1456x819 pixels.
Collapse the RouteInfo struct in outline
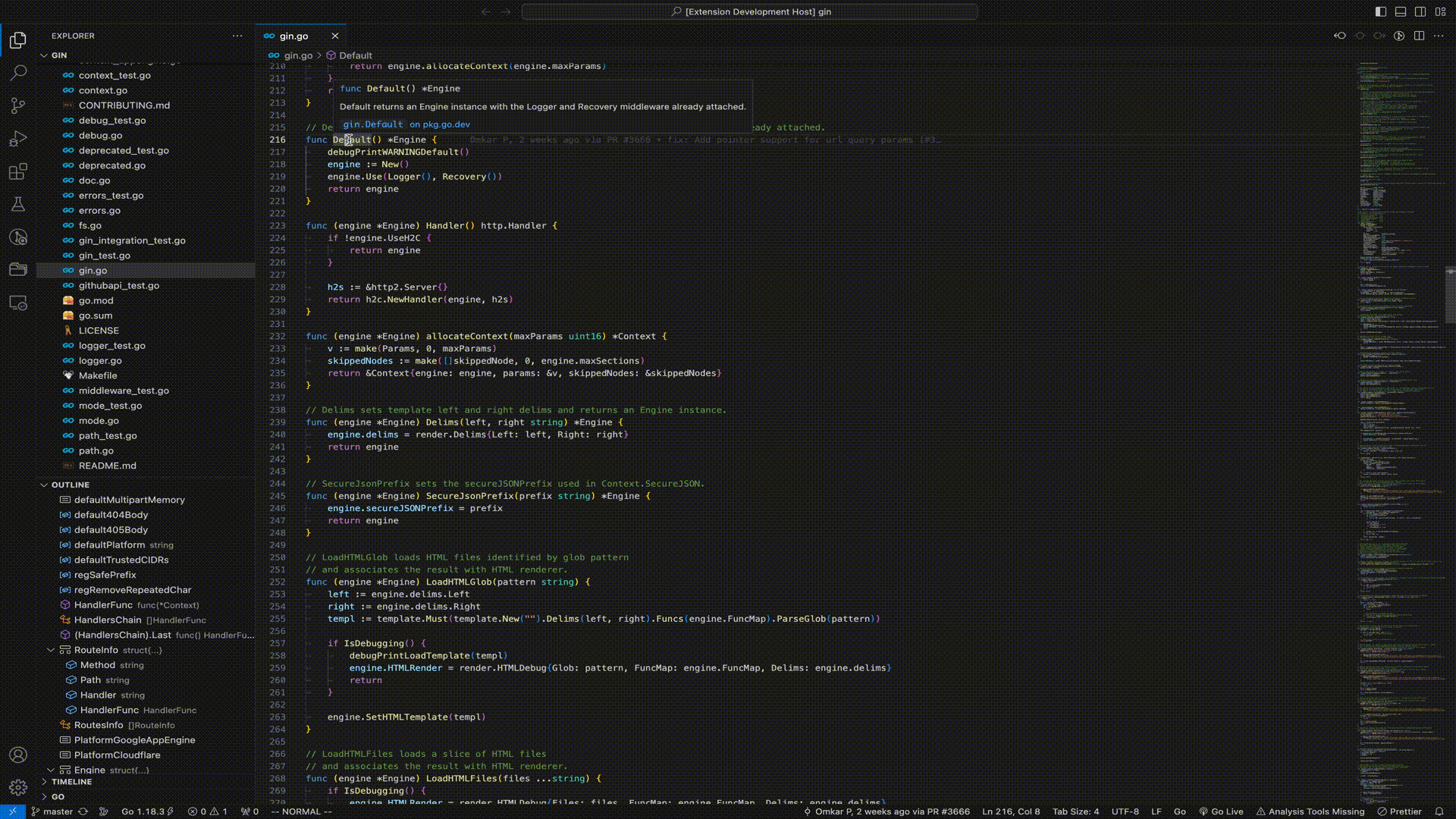click(x=51, y=650)
